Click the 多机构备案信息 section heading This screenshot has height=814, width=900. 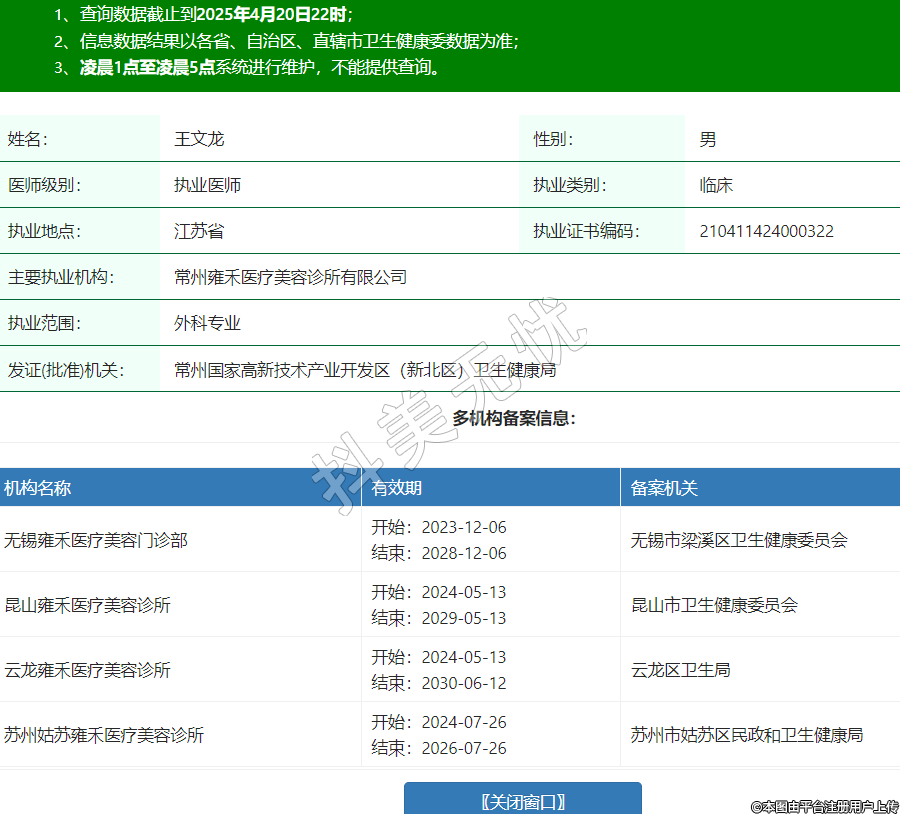tap(514, 418)
